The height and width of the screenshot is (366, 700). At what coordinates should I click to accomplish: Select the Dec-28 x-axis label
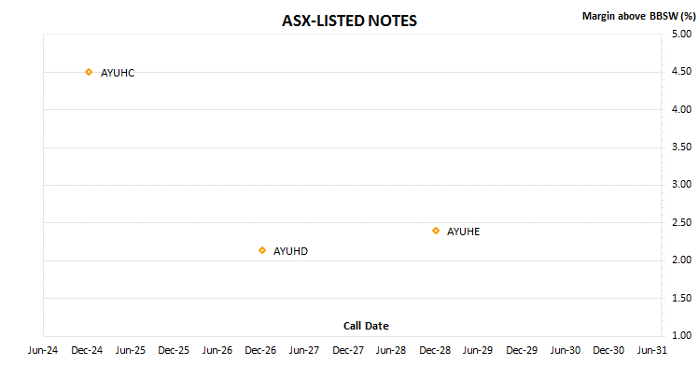point(435,350)
